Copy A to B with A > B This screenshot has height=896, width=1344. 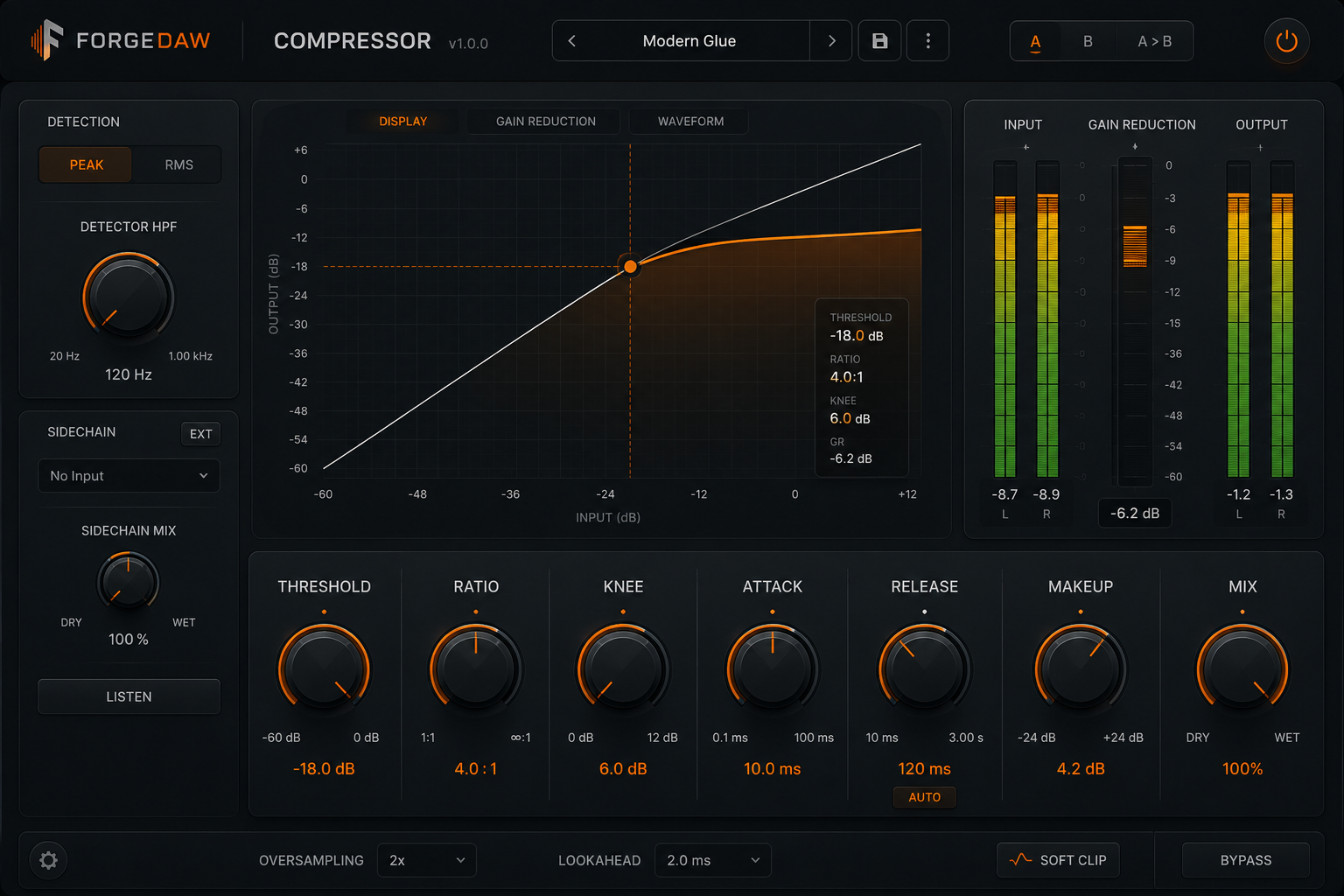point(1155,41)
